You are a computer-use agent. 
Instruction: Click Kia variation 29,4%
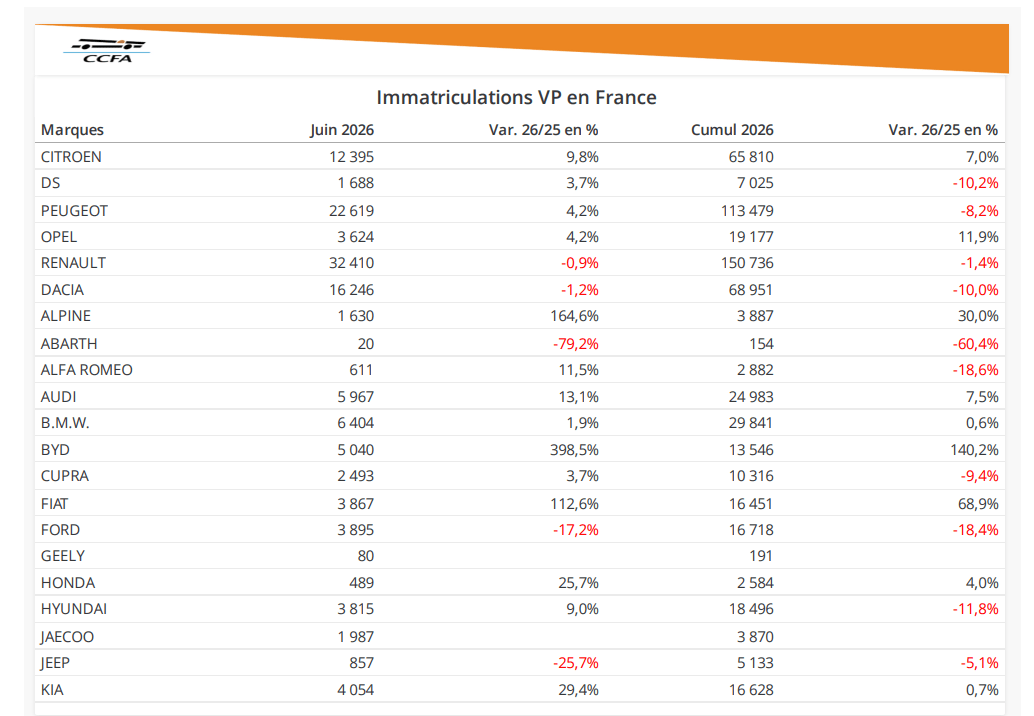[578, 690]
